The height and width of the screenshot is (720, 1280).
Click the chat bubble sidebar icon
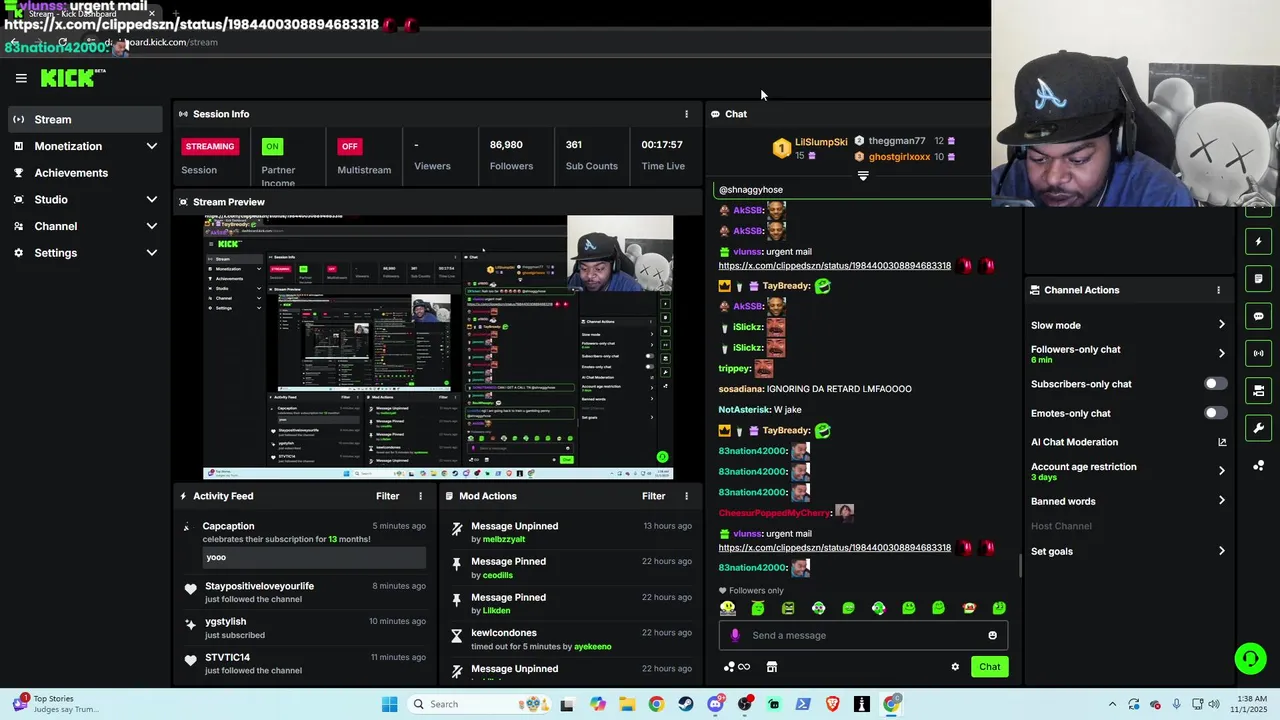click(1259, 316)
